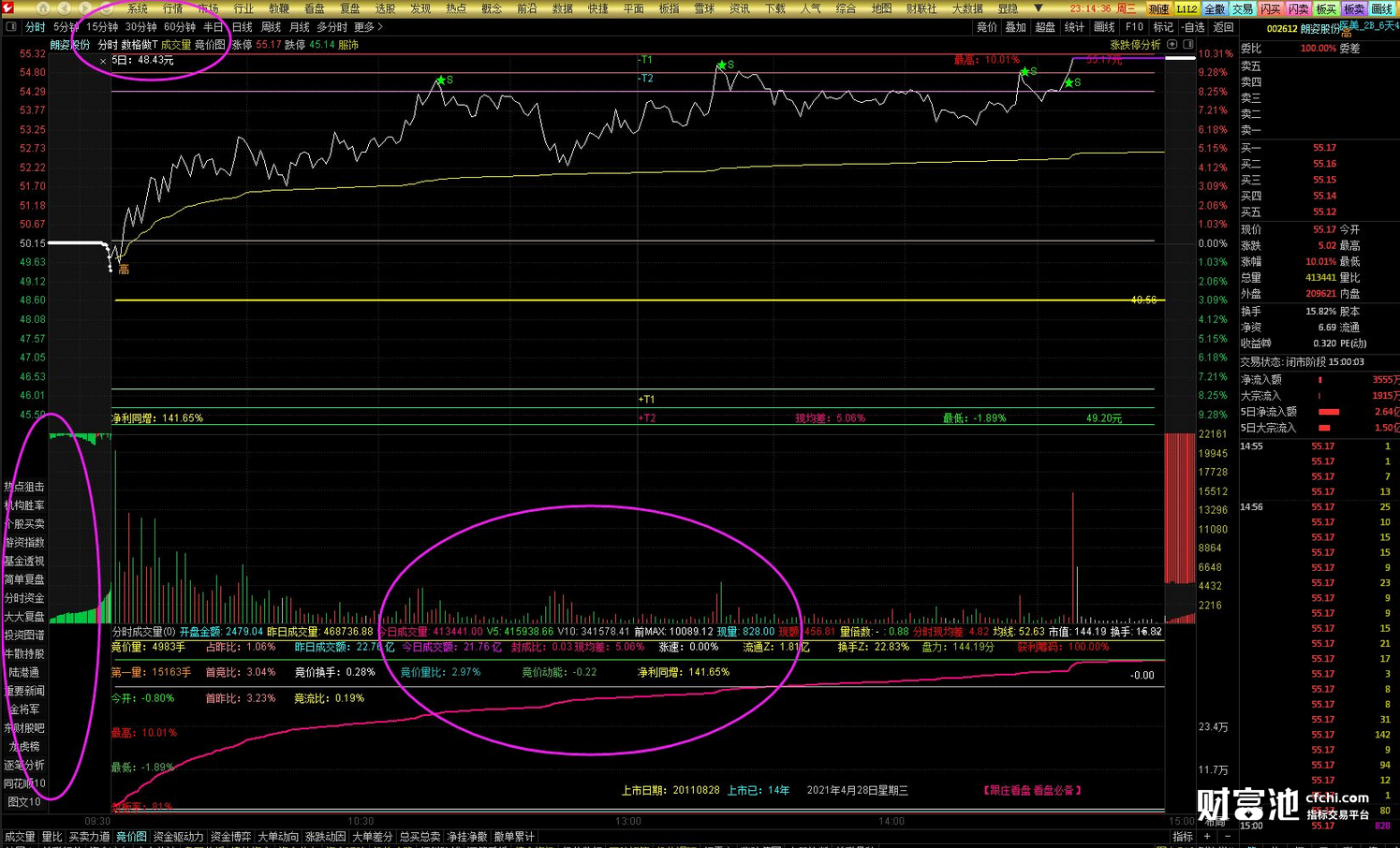Image resolution: width=1400 pixels, height=848 pixels.
Task: Open 游资指数 in the left sidebar
Action: pyautogui.click(x=24, y=542)
